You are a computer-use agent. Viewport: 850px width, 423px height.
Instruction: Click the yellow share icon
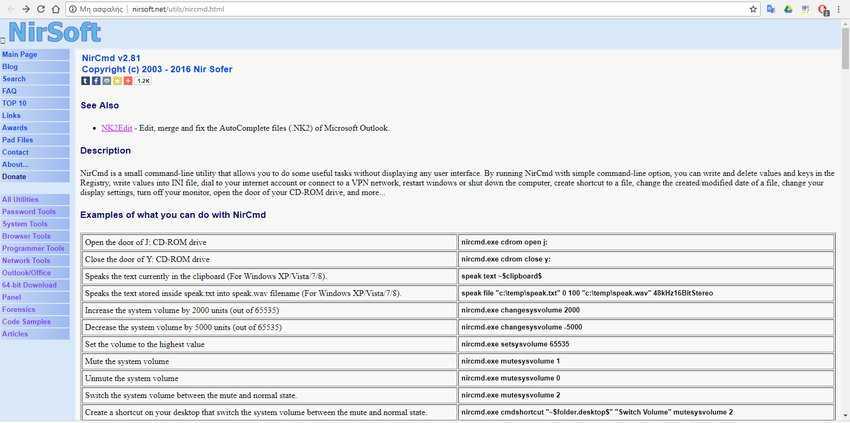117,81
